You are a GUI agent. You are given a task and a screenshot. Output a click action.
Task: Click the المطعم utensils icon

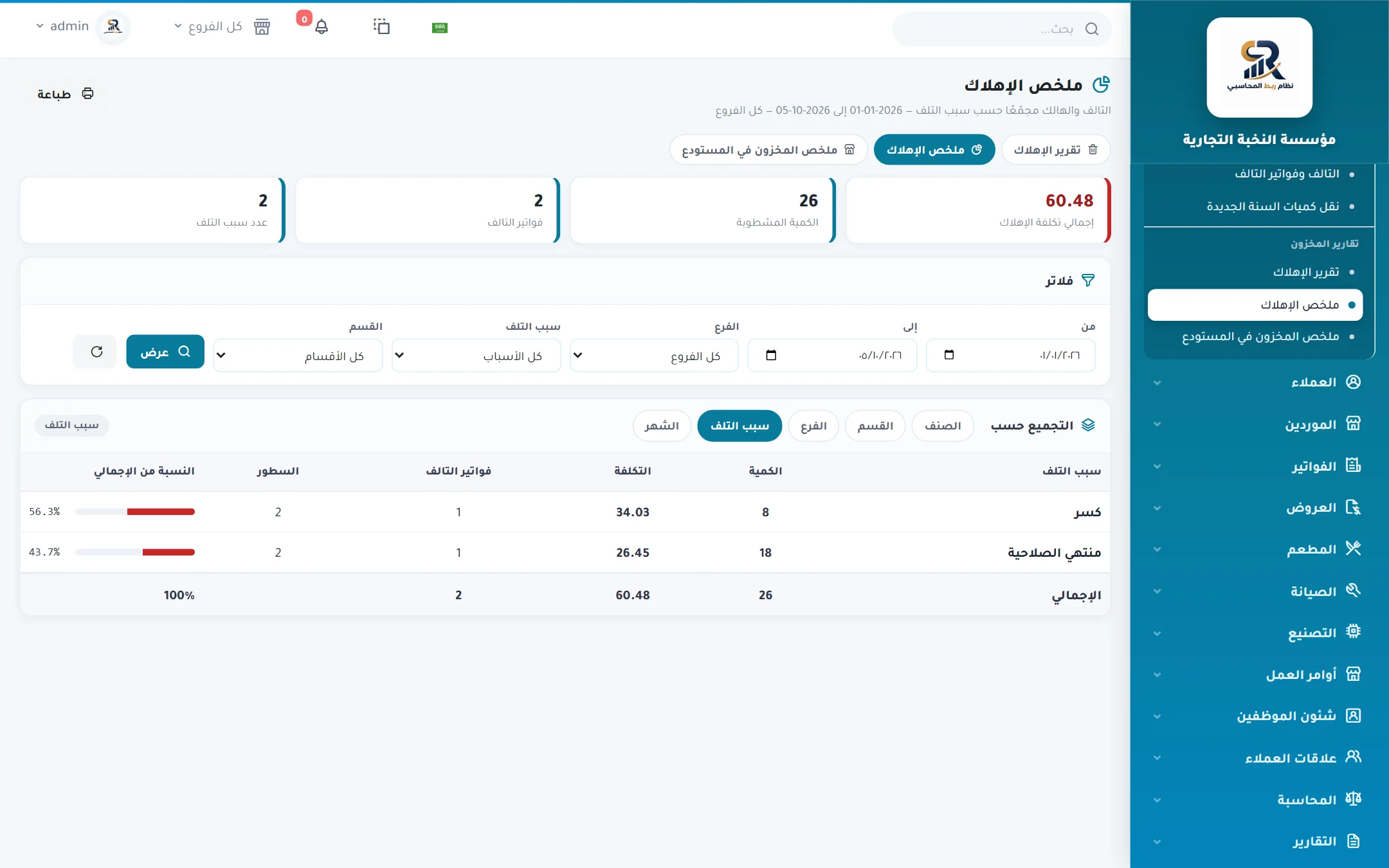pyautogui.click(x=1353, y=548)
